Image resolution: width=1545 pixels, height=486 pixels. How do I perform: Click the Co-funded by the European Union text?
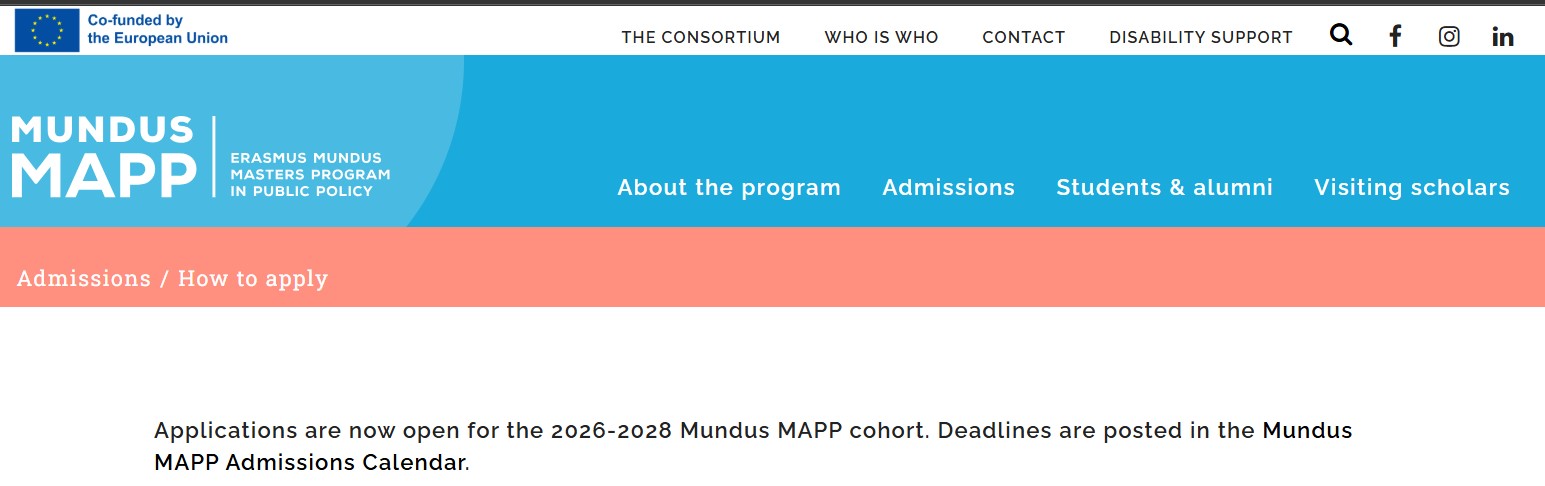(158, 29)
